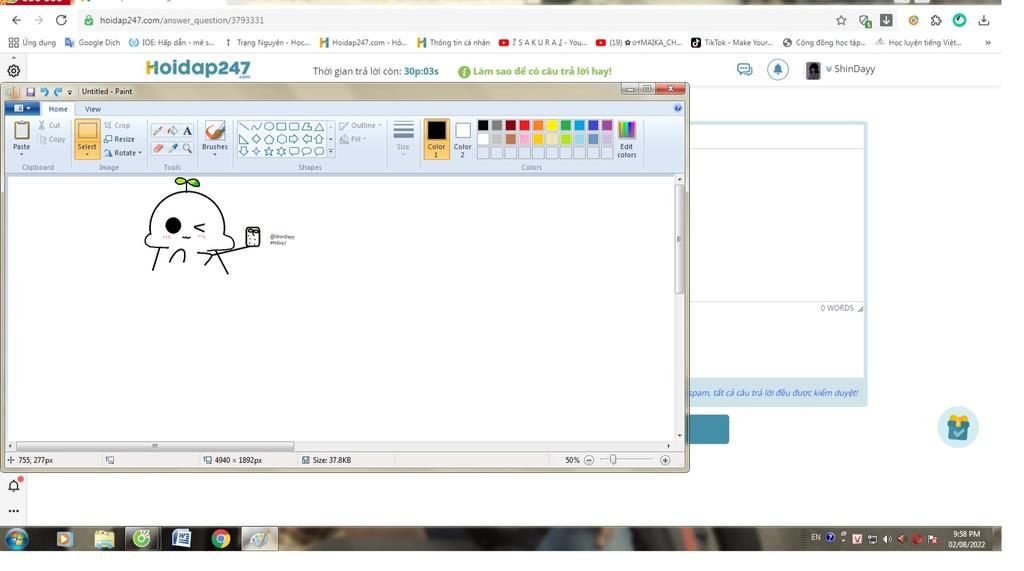Pick the red color swatch
The image size is (1024, 571).
click(524, 125)
